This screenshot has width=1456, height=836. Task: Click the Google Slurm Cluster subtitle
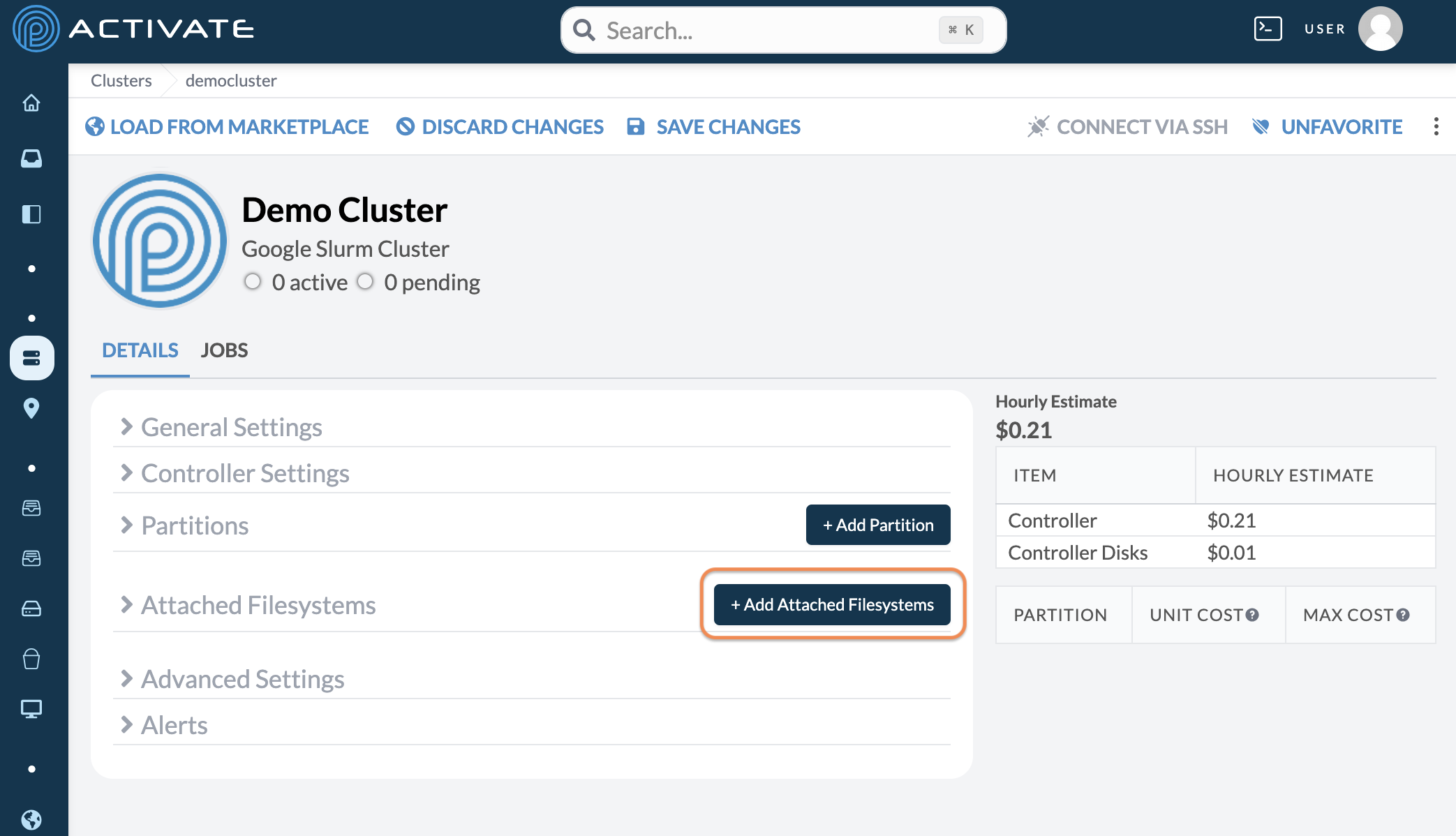coord(346,248)
